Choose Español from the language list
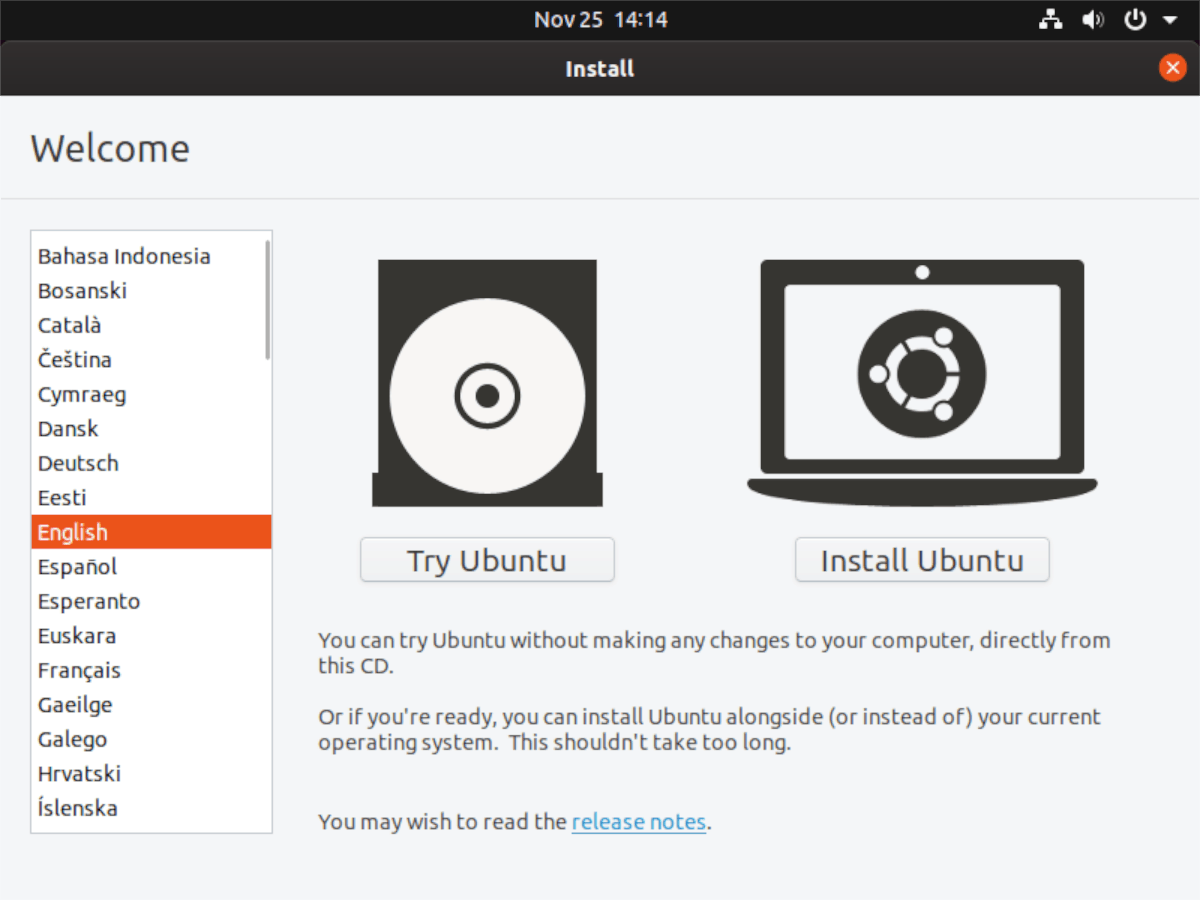This screenshot has height=900, width=1200. point(77,567)
